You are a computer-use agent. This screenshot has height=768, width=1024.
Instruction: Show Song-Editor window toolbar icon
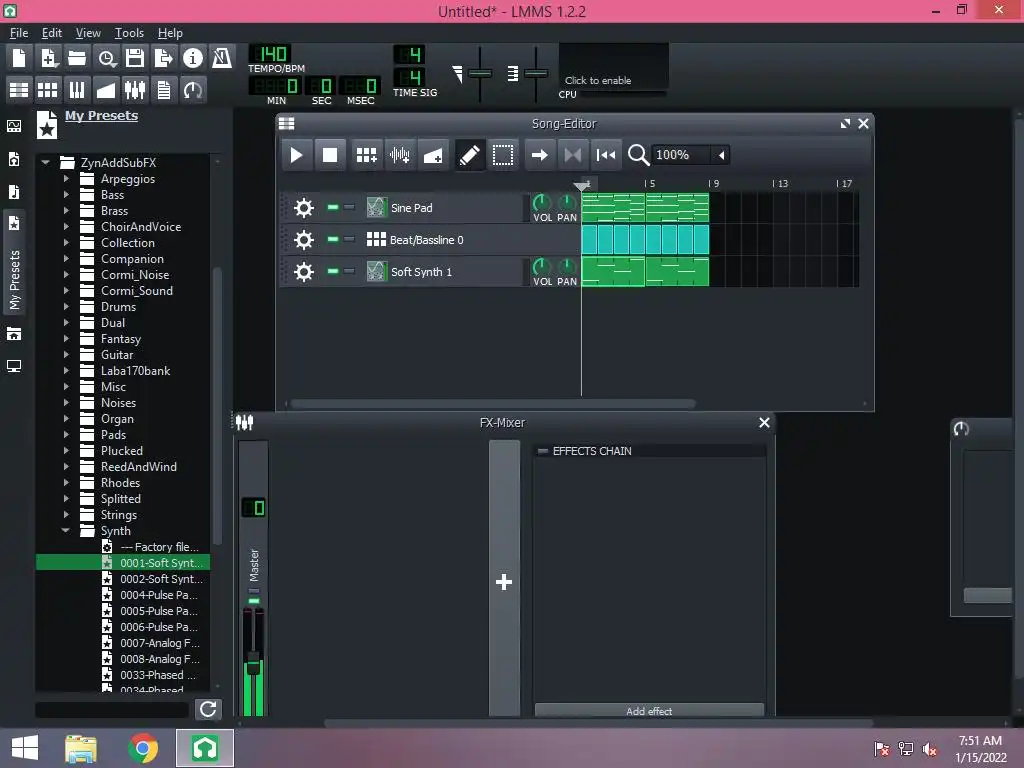tap(19, 89)
